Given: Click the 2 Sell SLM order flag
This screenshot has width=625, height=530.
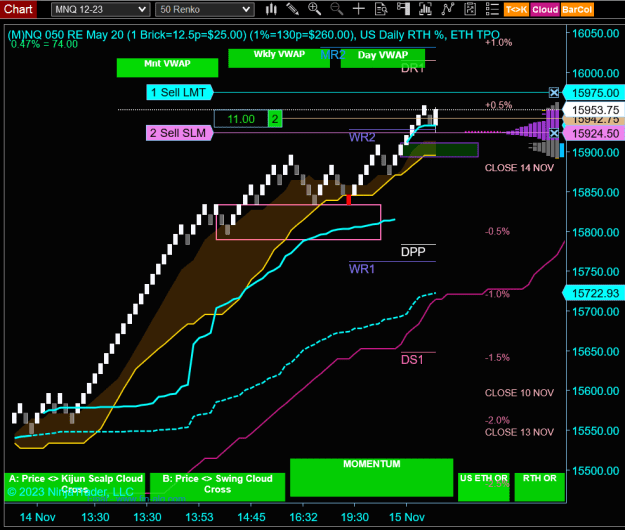Looking at the screenshot, I should coord(179,133).
